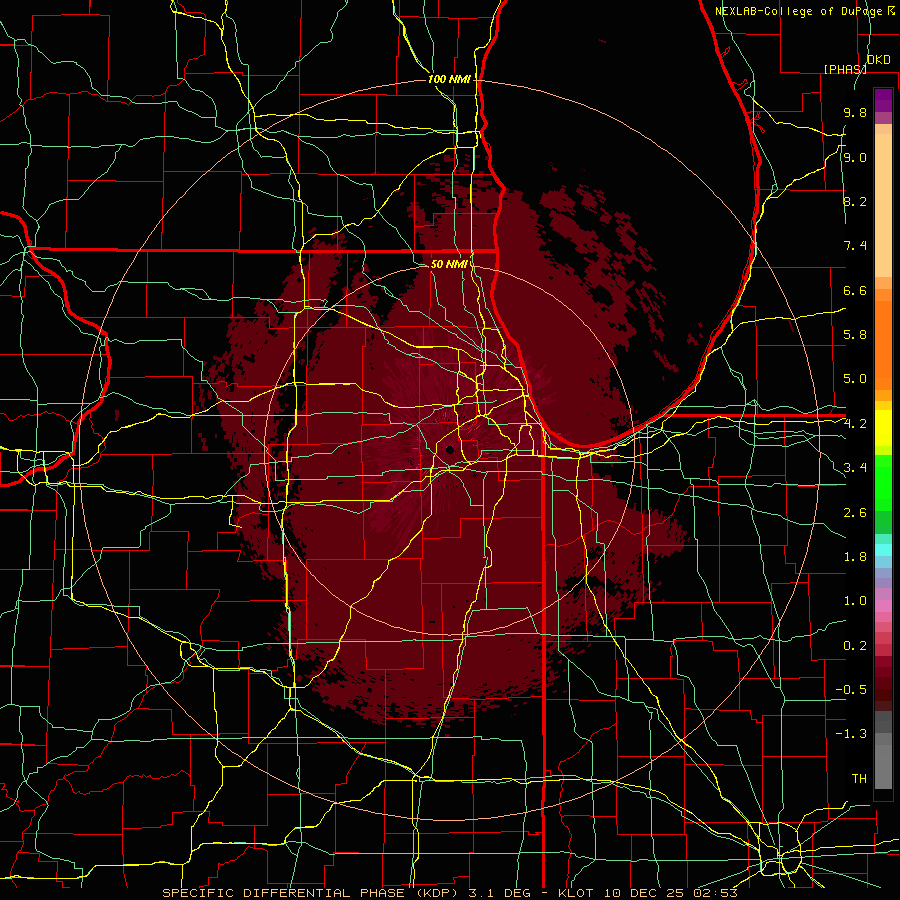Click the 8.2 value on the scale
Screen dimensions: 900x900
coord(855,201)
